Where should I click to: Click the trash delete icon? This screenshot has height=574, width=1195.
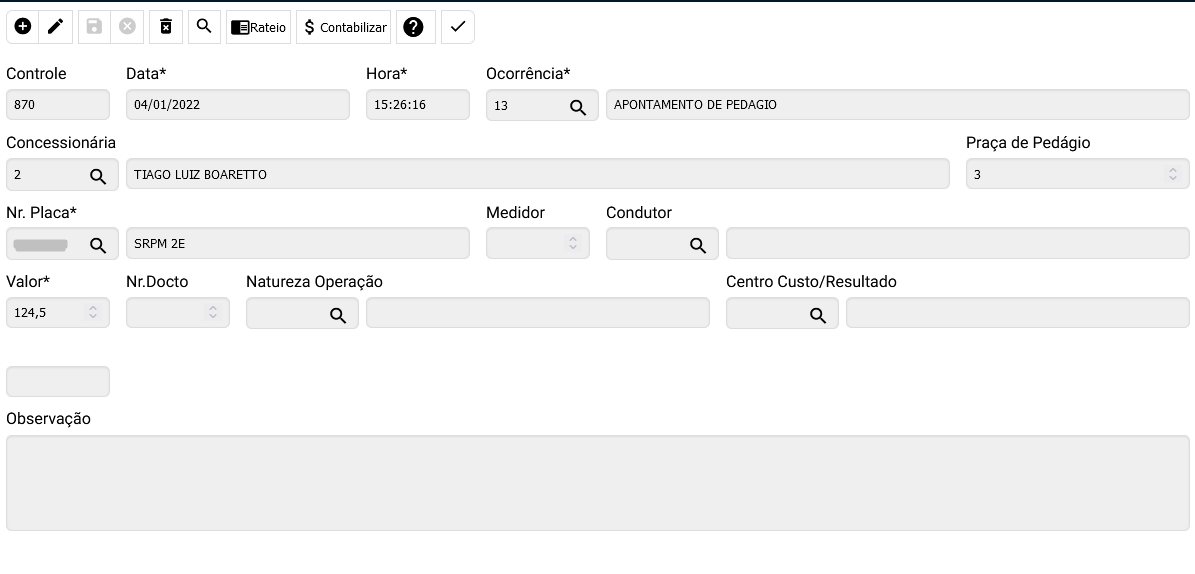(166, 27)
